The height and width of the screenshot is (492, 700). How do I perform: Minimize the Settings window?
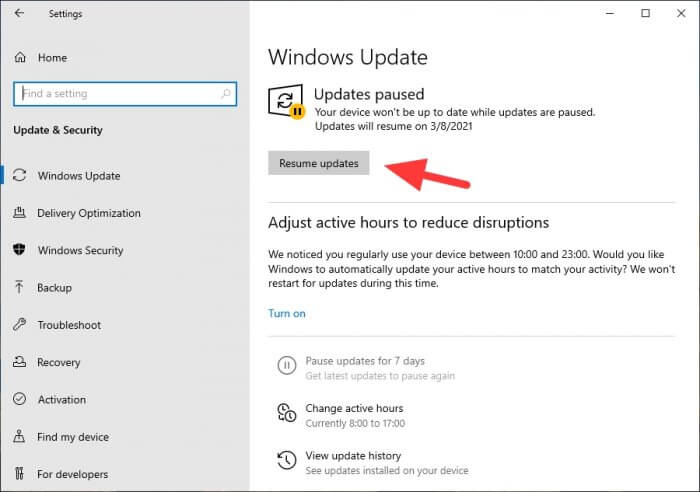click(x=610, y=13)
